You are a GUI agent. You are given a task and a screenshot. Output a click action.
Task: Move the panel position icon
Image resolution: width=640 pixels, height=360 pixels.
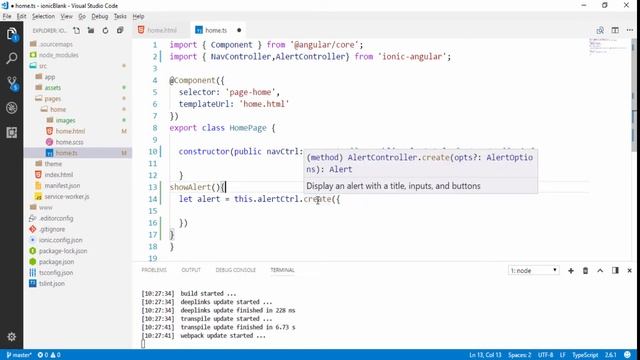pos(615,271)
